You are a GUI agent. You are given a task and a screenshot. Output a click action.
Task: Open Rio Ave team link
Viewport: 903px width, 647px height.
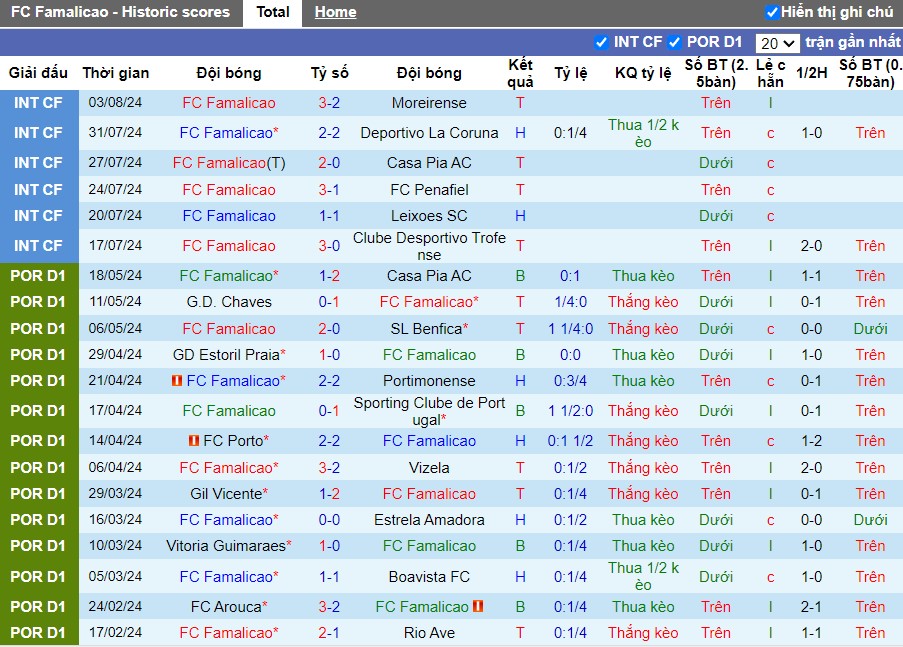click(x=429, y=633)
